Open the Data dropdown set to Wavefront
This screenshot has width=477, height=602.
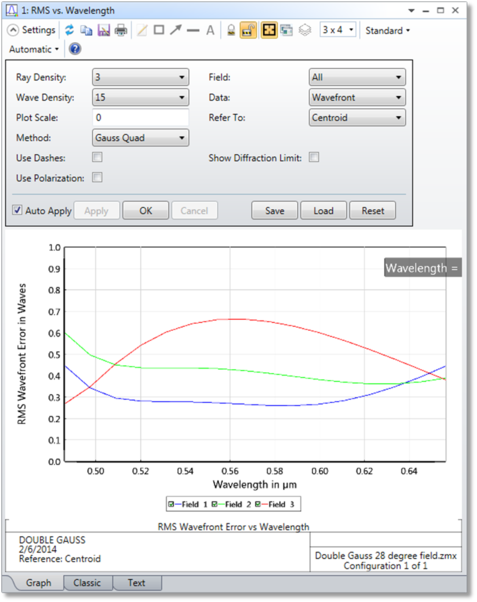pyautogui.click(x=357, y=97)
